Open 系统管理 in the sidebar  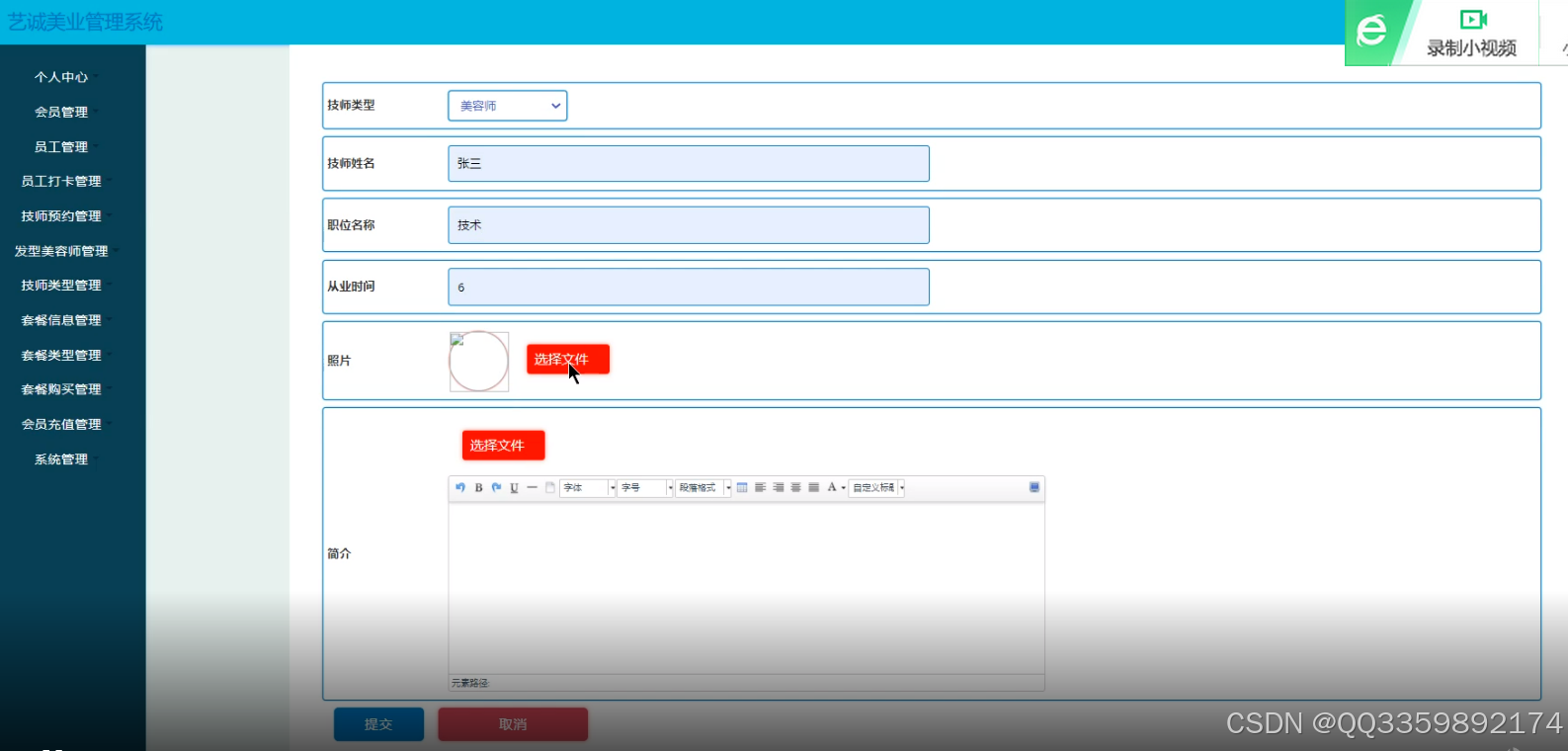[x=61, y=459]
